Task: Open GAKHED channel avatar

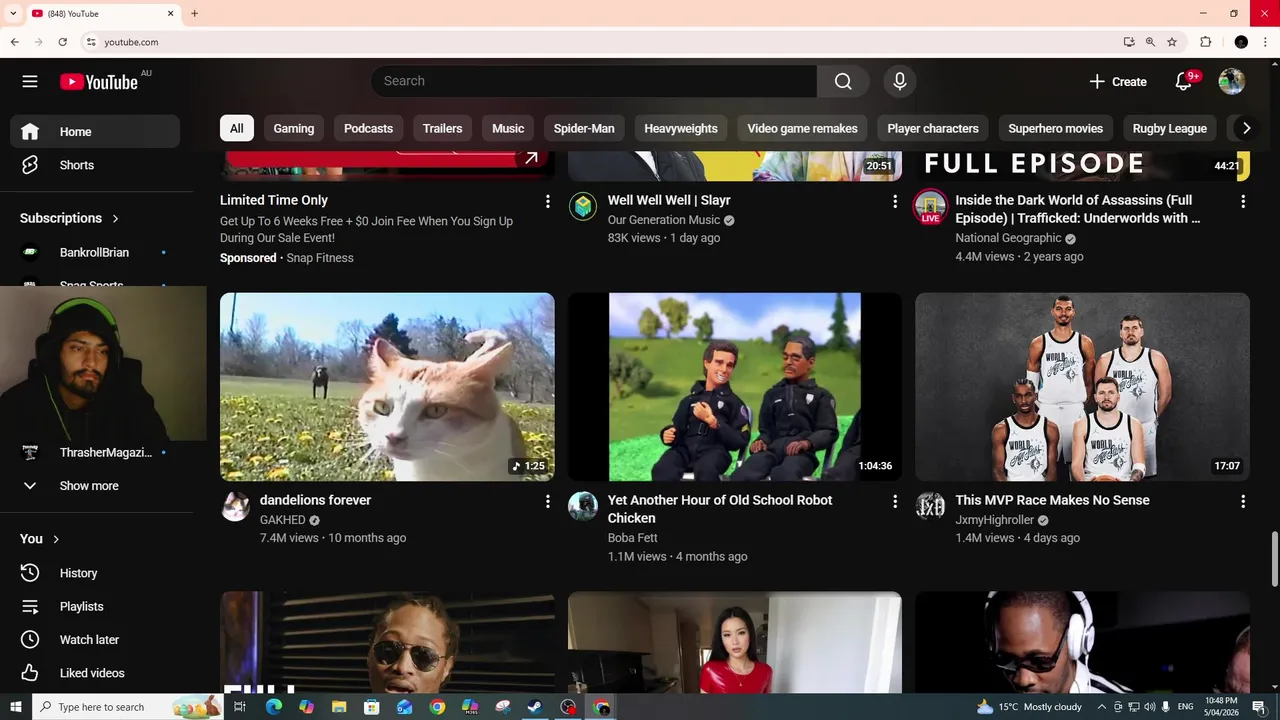Action: (235, 507)
